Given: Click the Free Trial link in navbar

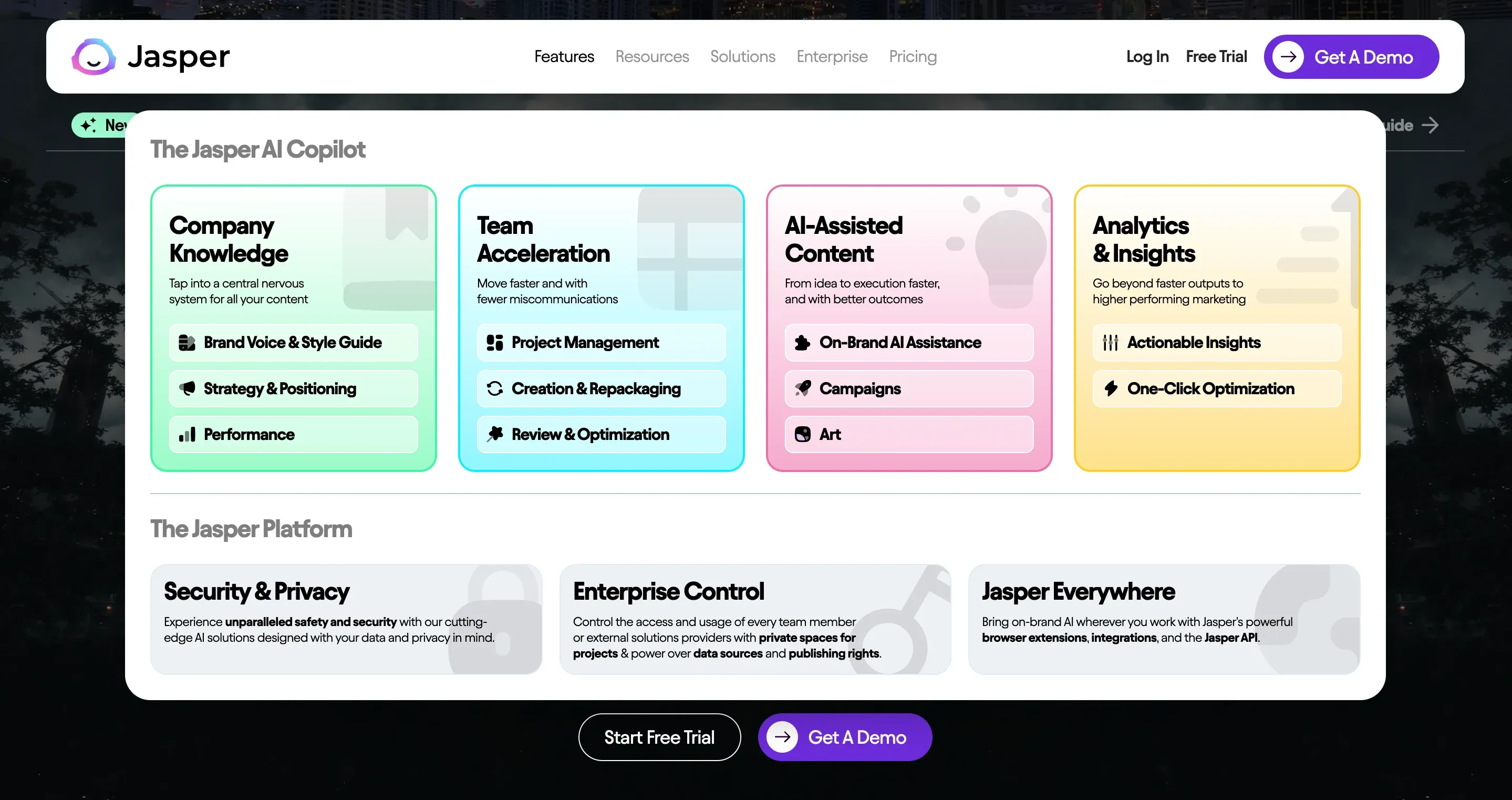Looking at the screenshot, I should 1215,57.
